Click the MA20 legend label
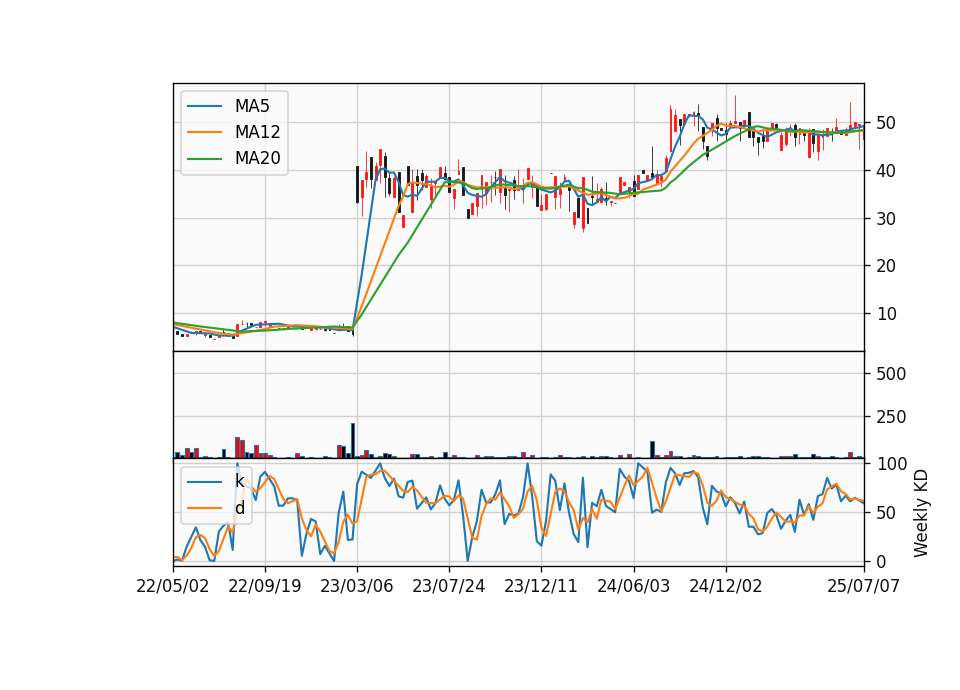The width and height of the screenshot is (960, 690). click(257, 159)
